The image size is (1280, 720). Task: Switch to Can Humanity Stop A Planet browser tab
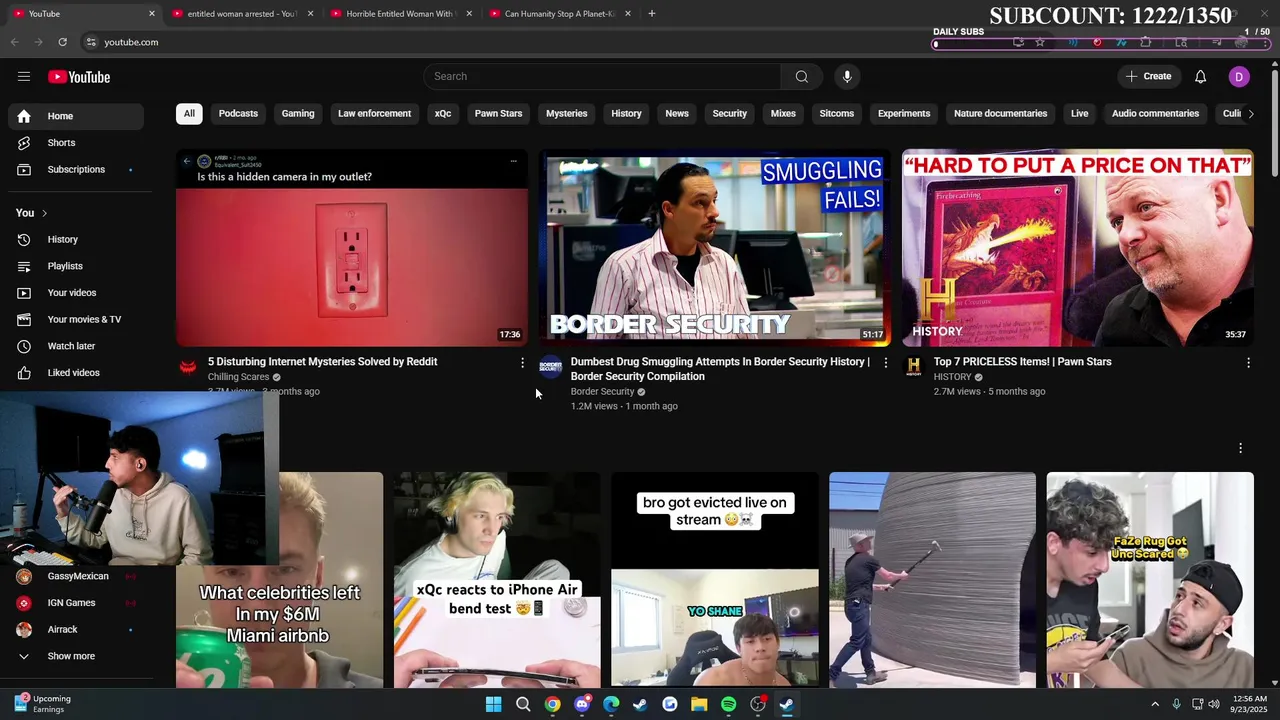point(558,14)
